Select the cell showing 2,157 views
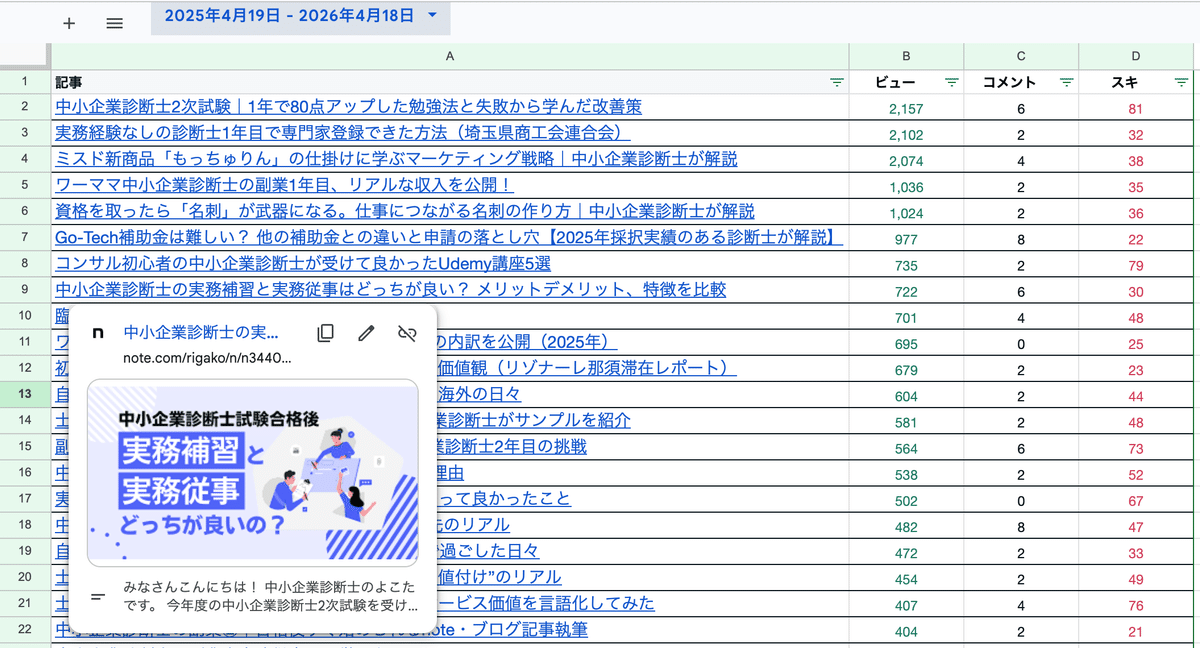The image size is (1200, 648). coord(905,107)
